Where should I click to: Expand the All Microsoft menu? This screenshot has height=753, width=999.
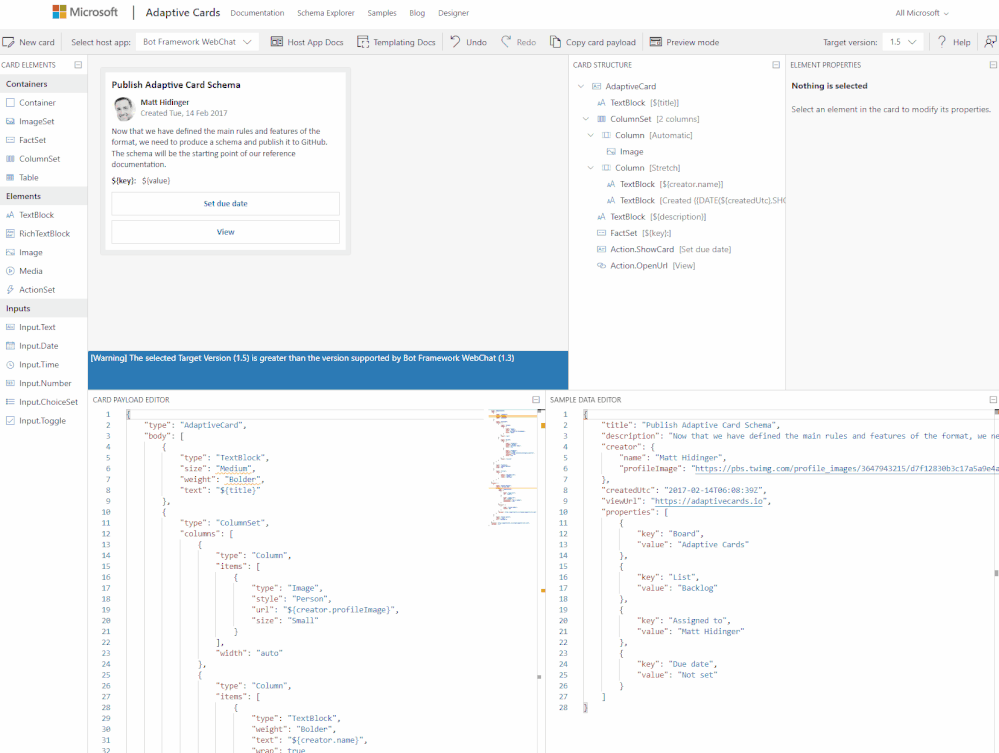[922, 13]
